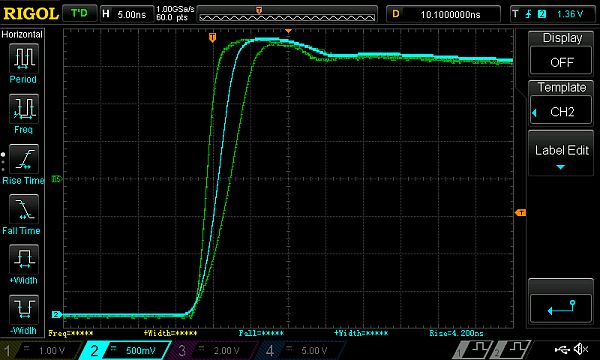This screenshot has height=360, width=600.
Task: Click the orange trigger level marker
Action: 521,212
